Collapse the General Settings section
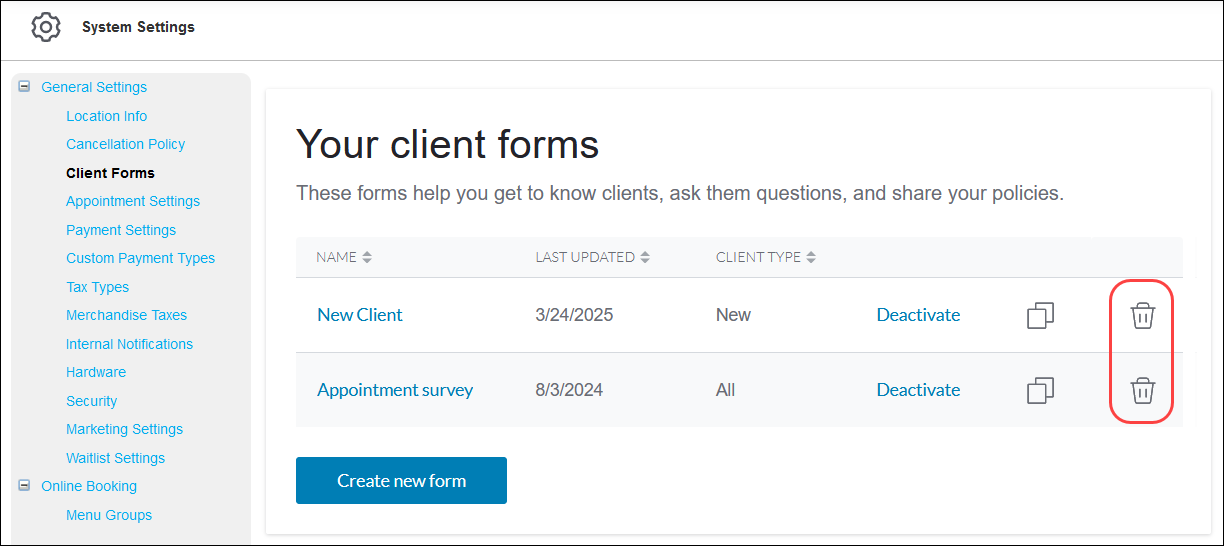This screenshot has height=546, width=1224. pyautogui.click(x=24, y=87)
